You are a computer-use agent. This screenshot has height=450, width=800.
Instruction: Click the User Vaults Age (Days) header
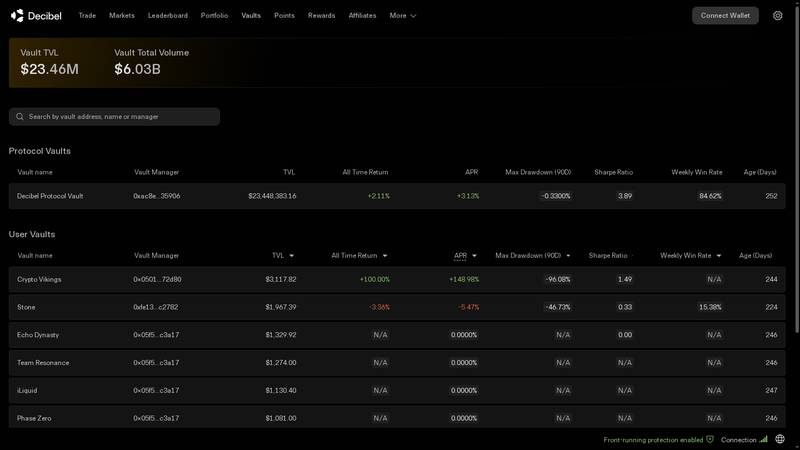(756, 256)
